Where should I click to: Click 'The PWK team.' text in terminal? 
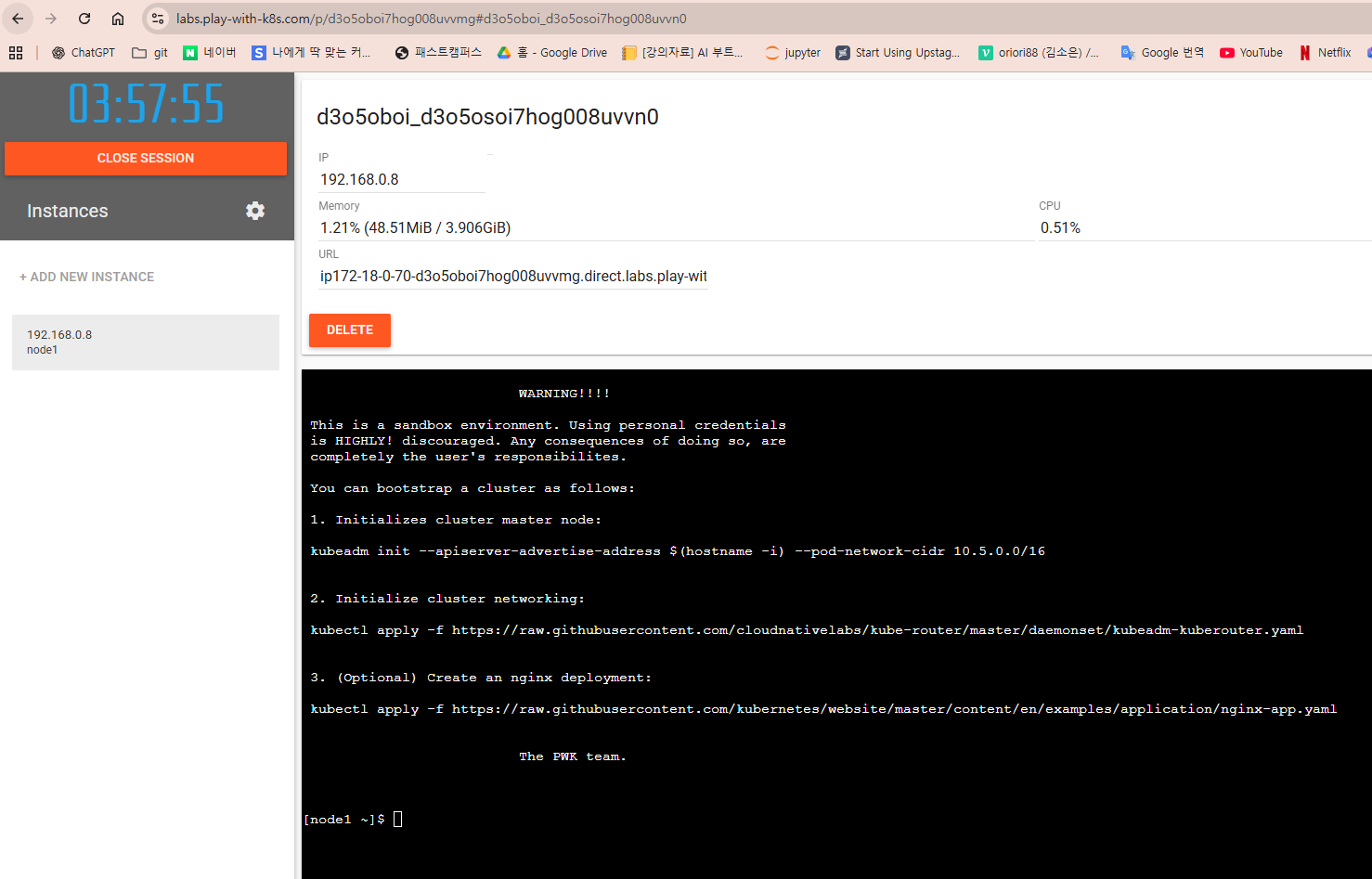(573, 756)
